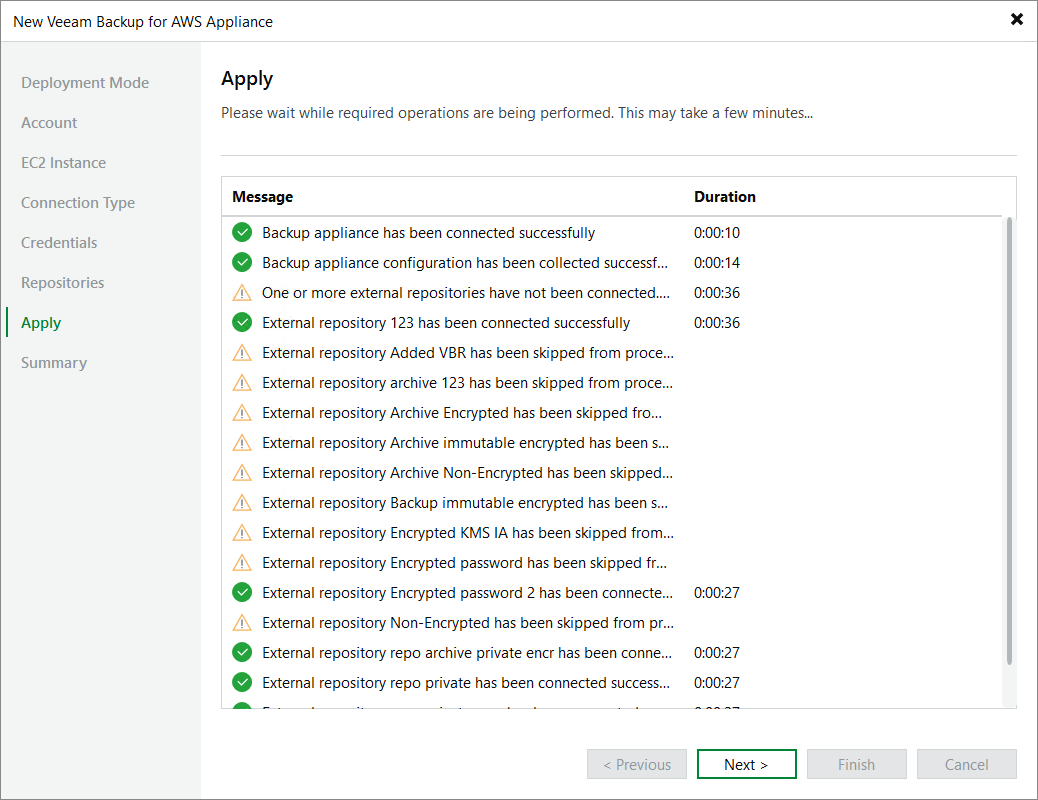Image resolution: width=1038 pixels, height=800 pixels.
Task: Select 'External repository Encrypted KMS IA' message
Action: pyautogui.click(x=468, y=532)
